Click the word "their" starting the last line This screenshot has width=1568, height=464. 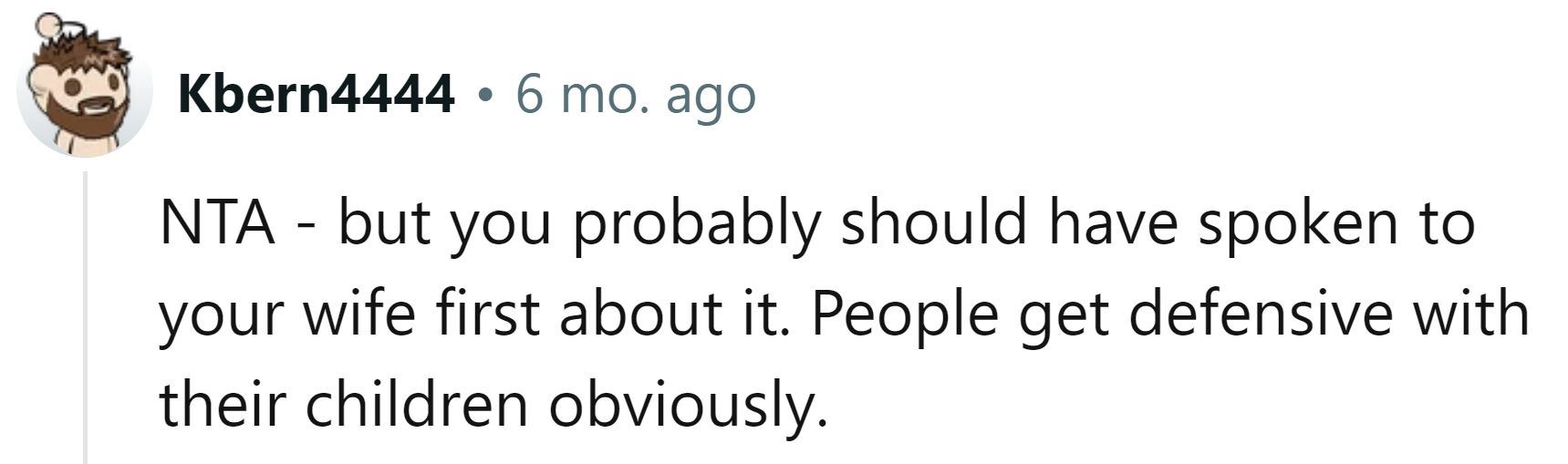tap(223, 404)
